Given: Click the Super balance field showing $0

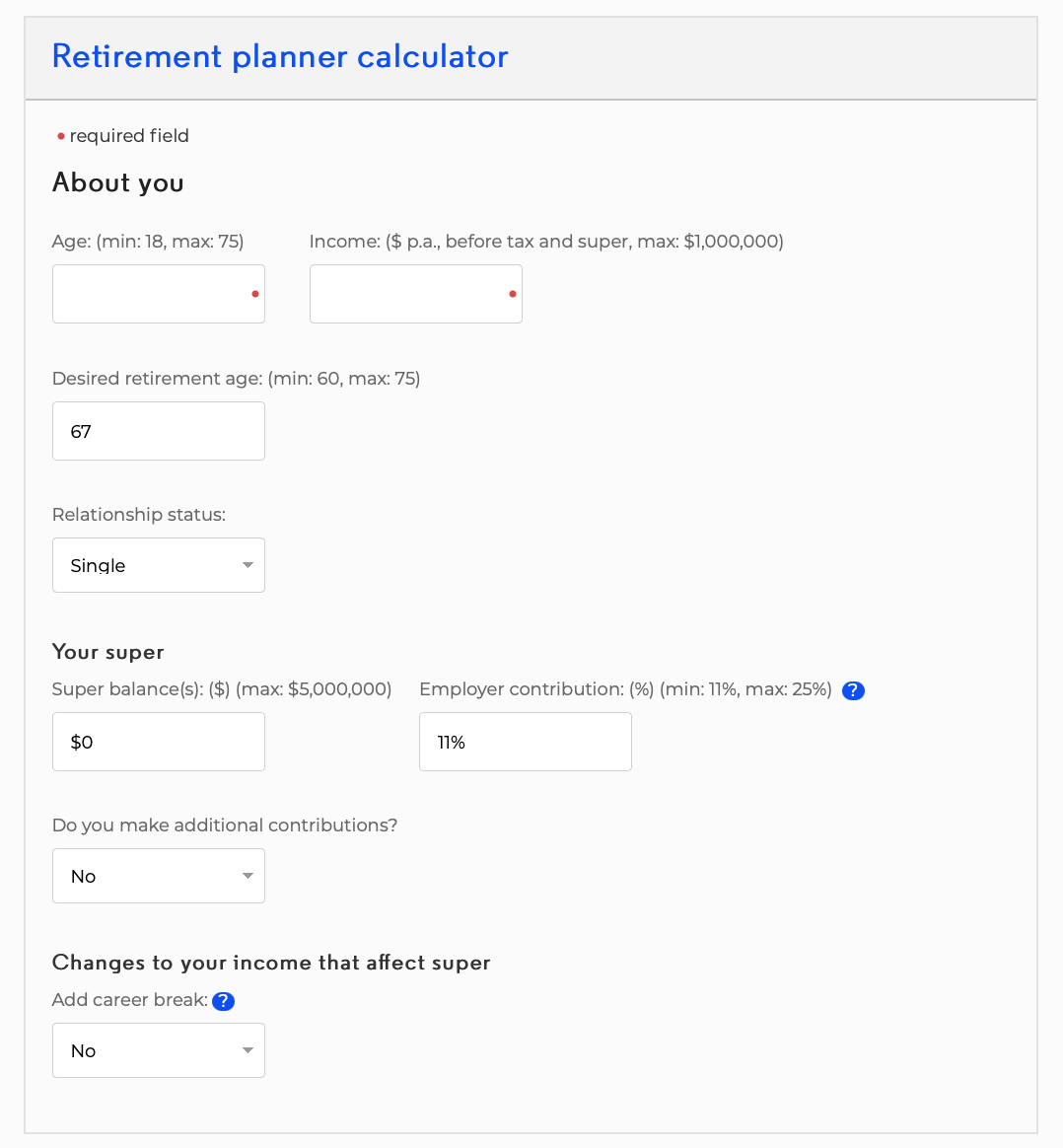Looking at the screenshot, I should point(159,742).
